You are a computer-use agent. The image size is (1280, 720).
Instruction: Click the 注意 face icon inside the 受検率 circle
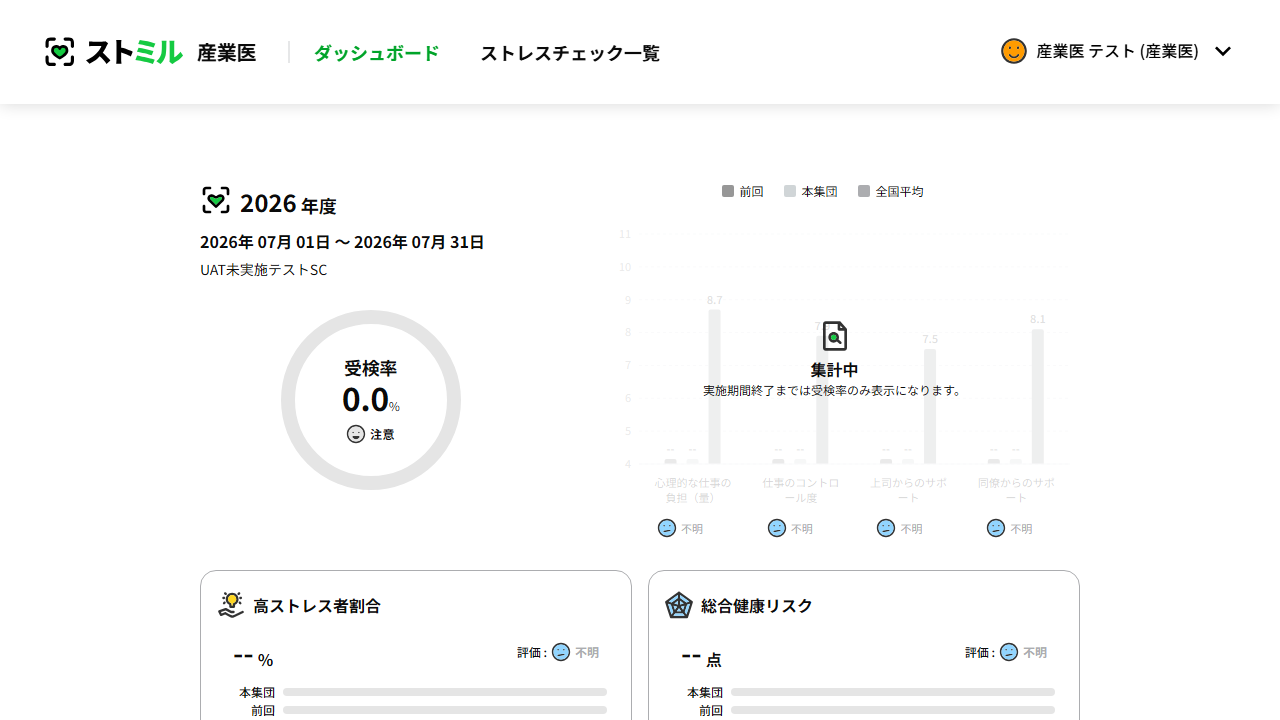[356, 434]
